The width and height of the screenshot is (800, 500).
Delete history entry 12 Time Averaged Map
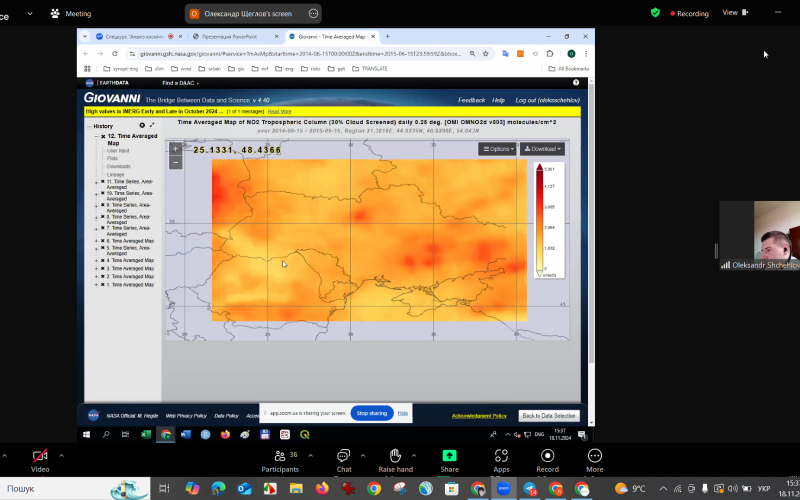point(103,136)
